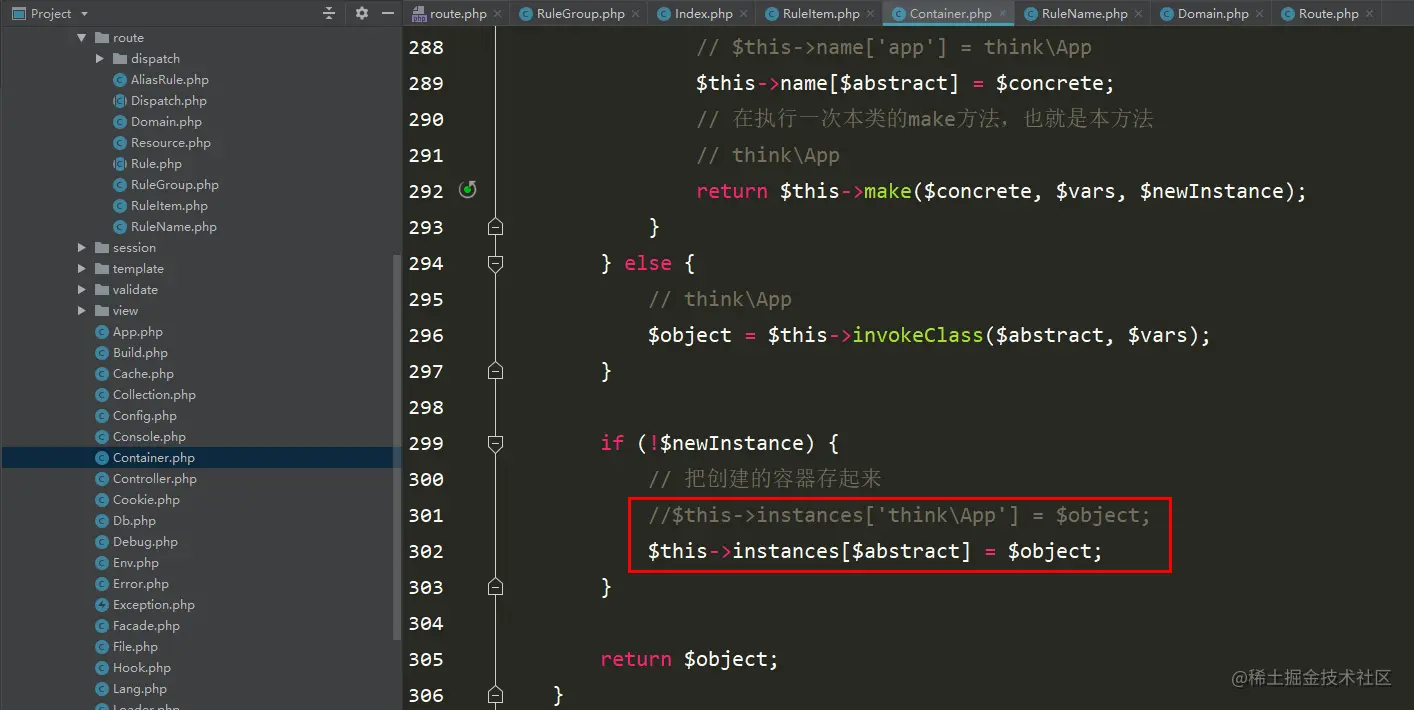Select File.php in the project tree
The image size is (1414, 710).
[x=135, y=647]
